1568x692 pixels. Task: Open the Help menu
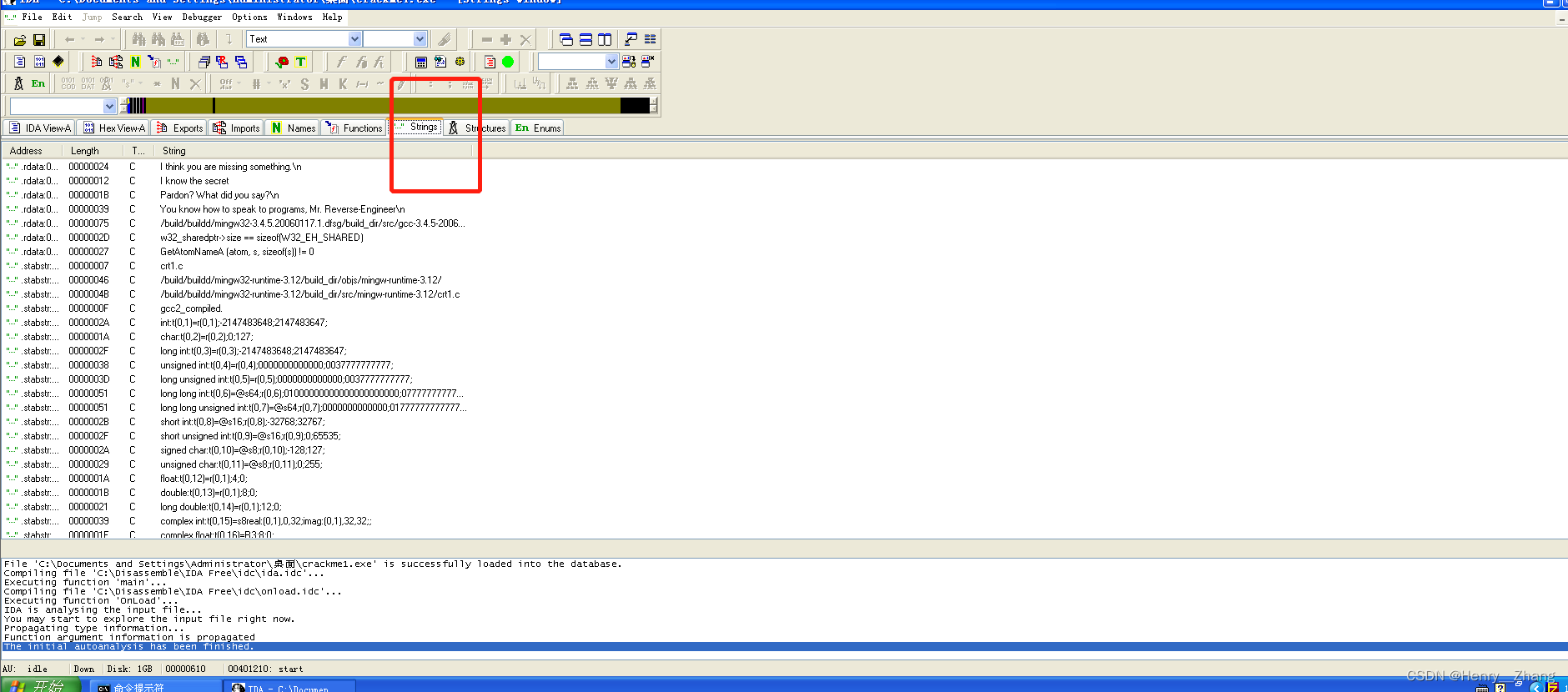coord(332,17)
